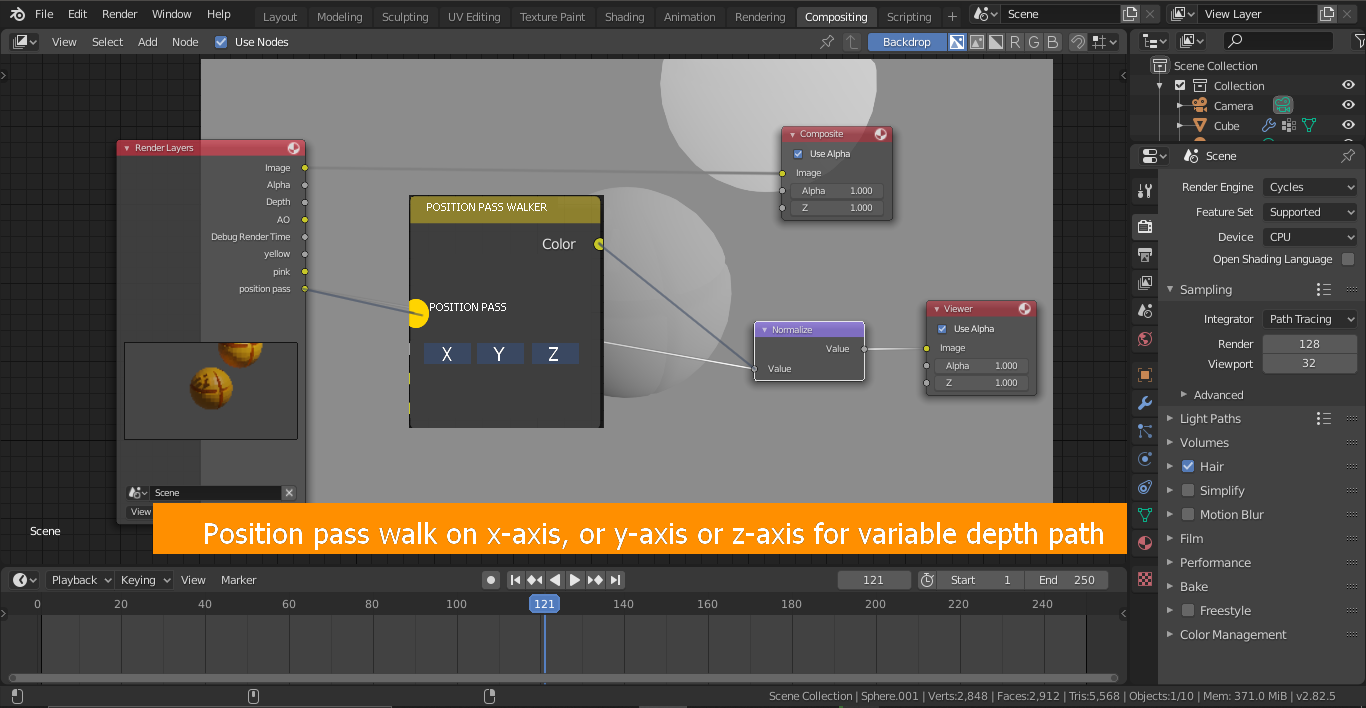
Task: Jump to the end frame
Action: point(616,580)
